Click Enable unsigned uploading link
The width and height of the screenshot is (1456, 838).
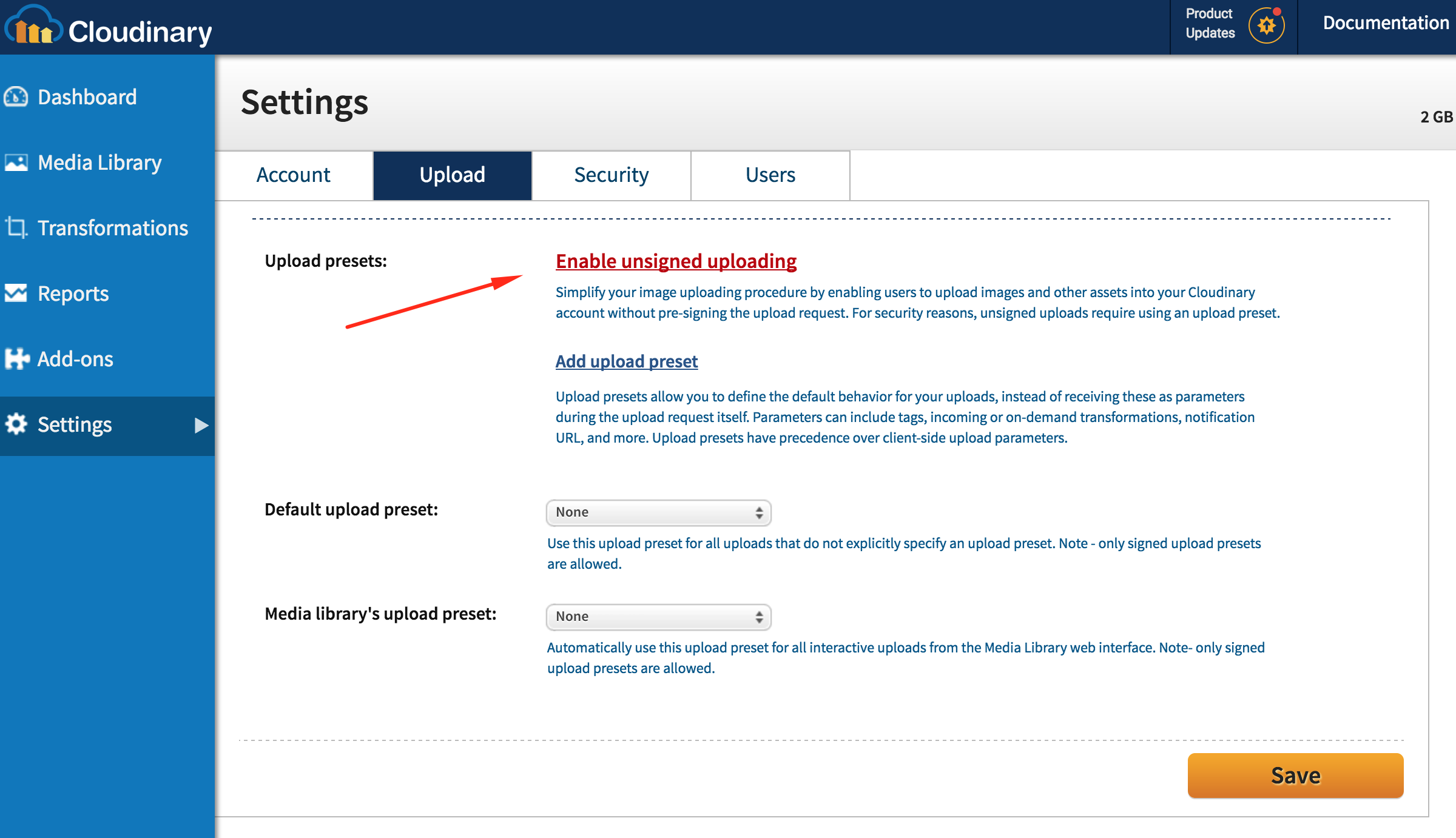coord(676,261)
